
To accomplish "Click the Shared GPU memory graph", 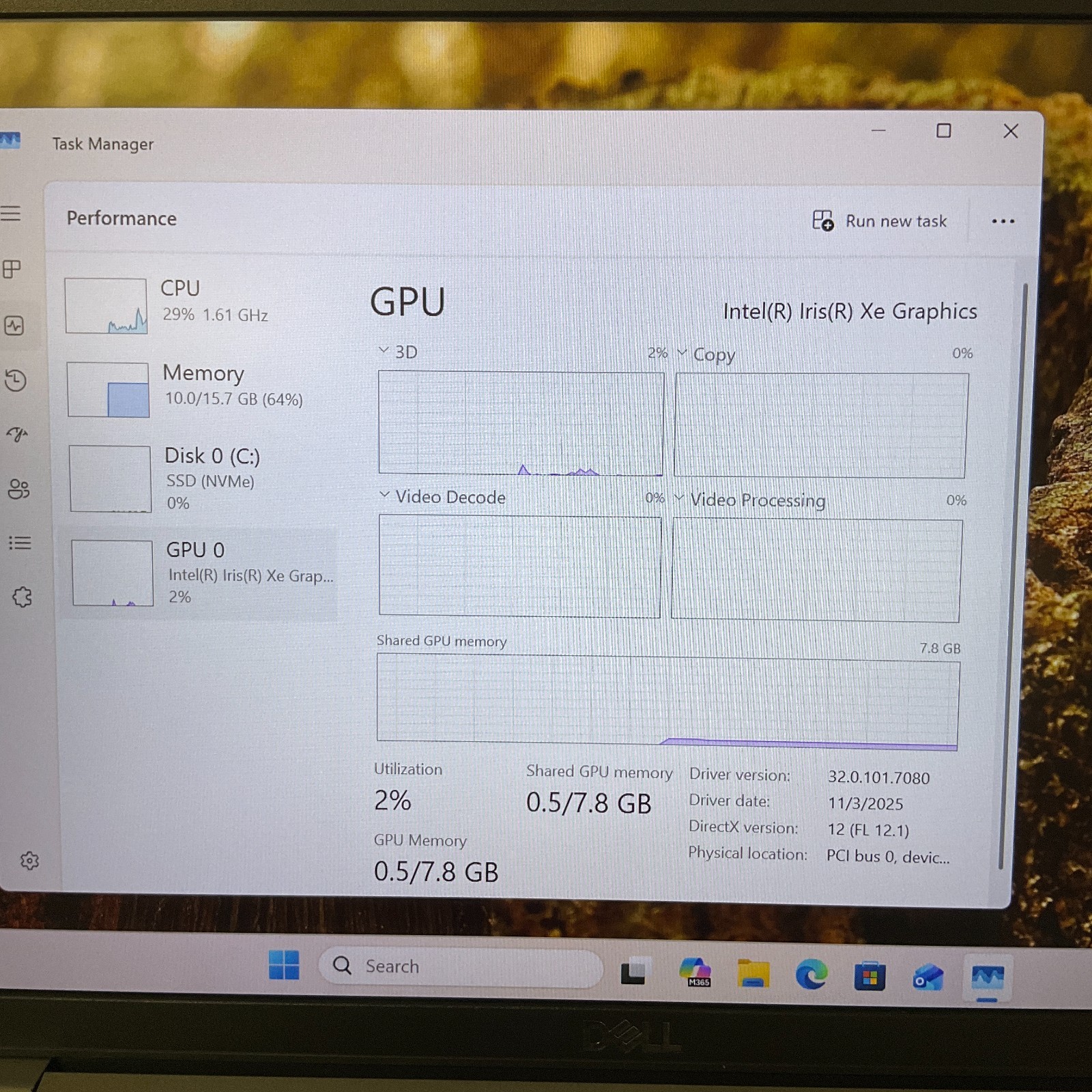I will click(668, 702).
